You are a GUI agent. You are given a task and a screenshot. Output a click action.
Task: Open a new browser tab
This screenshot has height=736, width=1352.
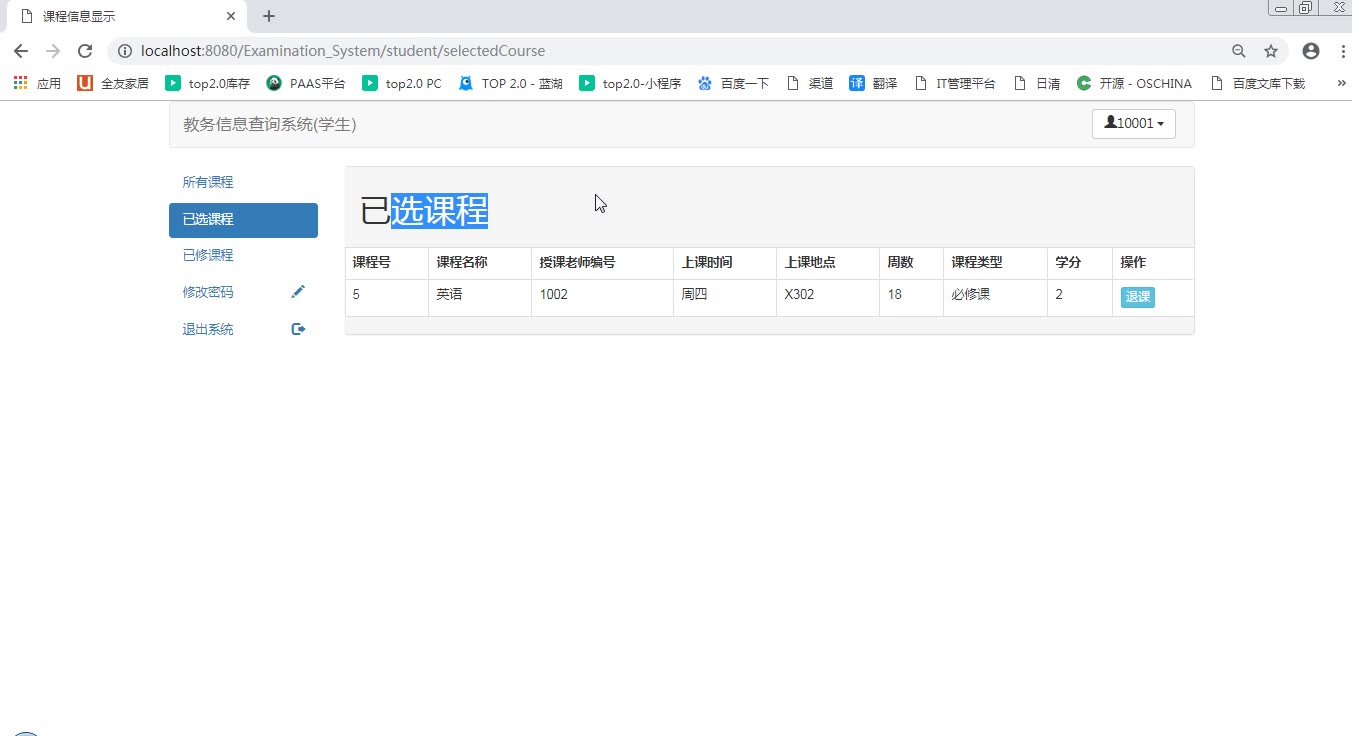pyautogui.click(x=269, y=16)
